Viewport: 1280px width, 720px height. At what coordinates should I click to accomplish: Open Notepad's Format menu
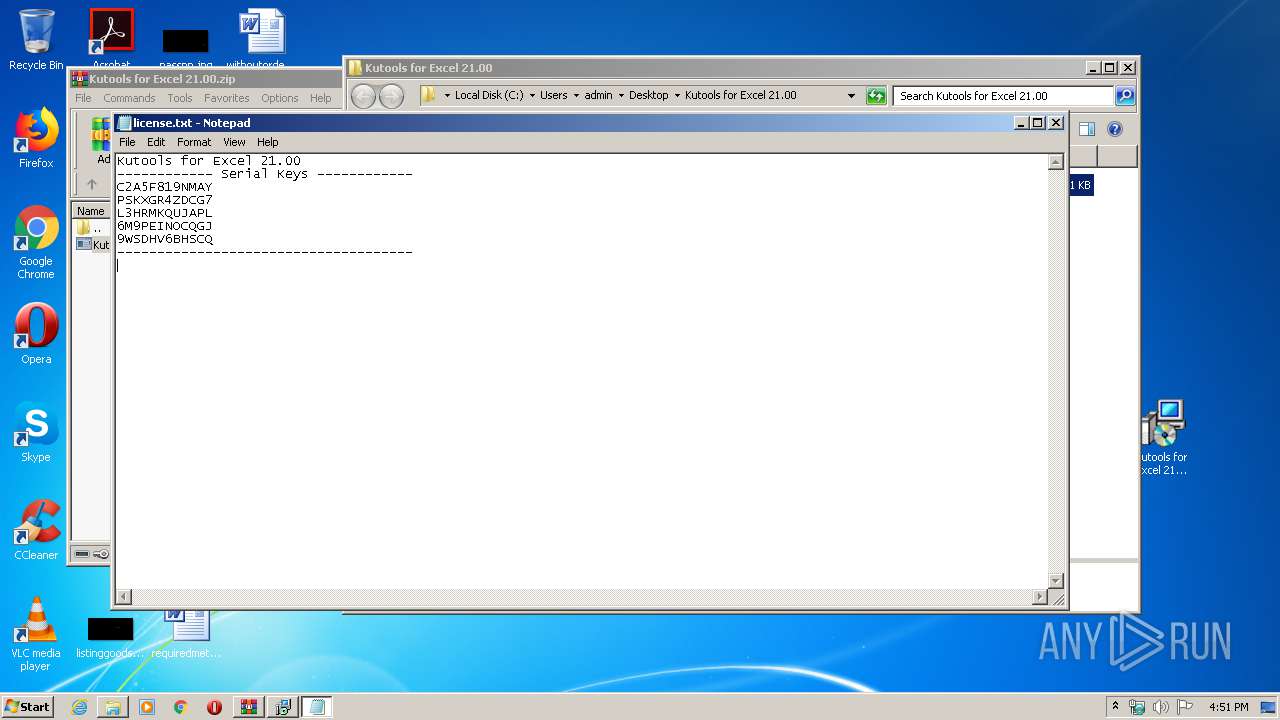[x=194, y=142]
